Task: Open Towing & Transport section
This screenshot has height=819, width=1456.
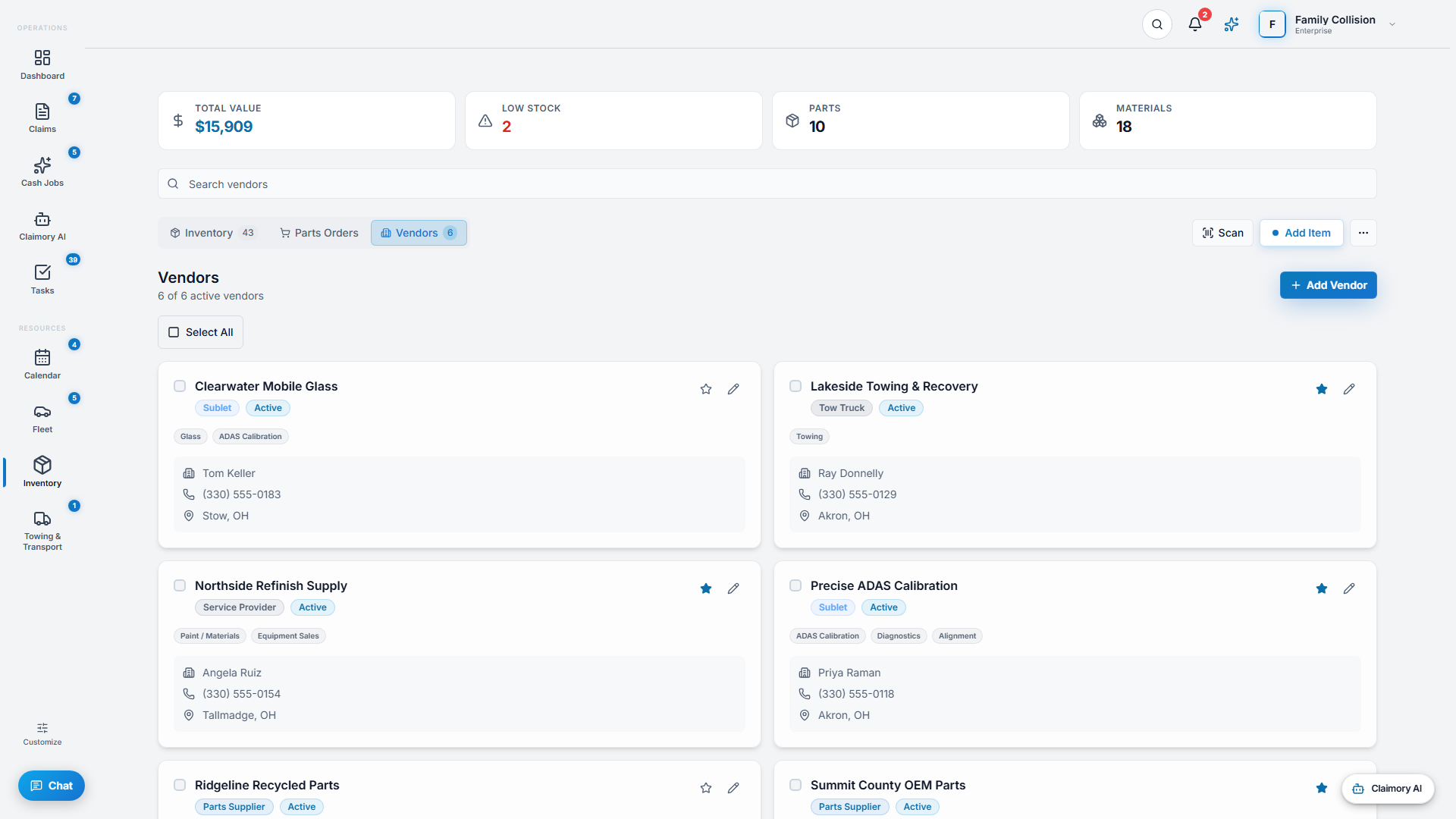Action: tap(42, 531)
